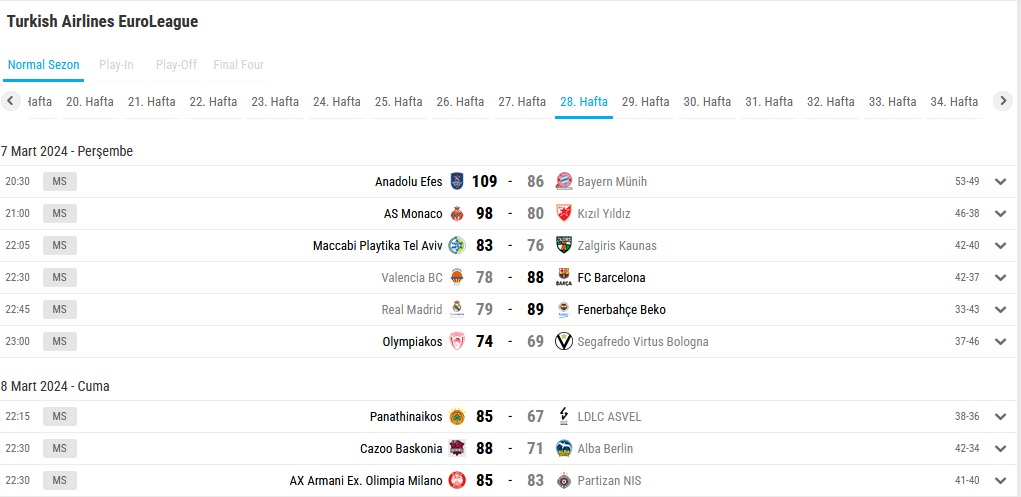The image size is (1021, 497).
Task: Click the Fenerbahçe Beko logo
Action: tap(564, 309)
